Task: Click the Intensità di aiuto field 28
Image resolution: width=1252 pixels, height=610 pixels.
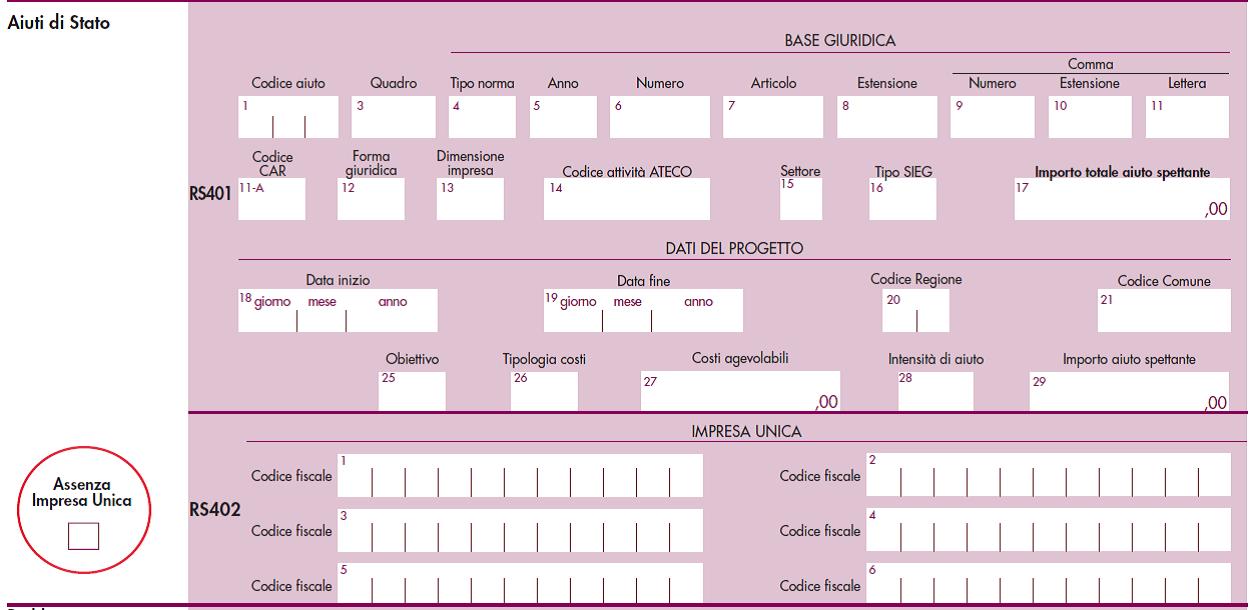Action: 935,392
